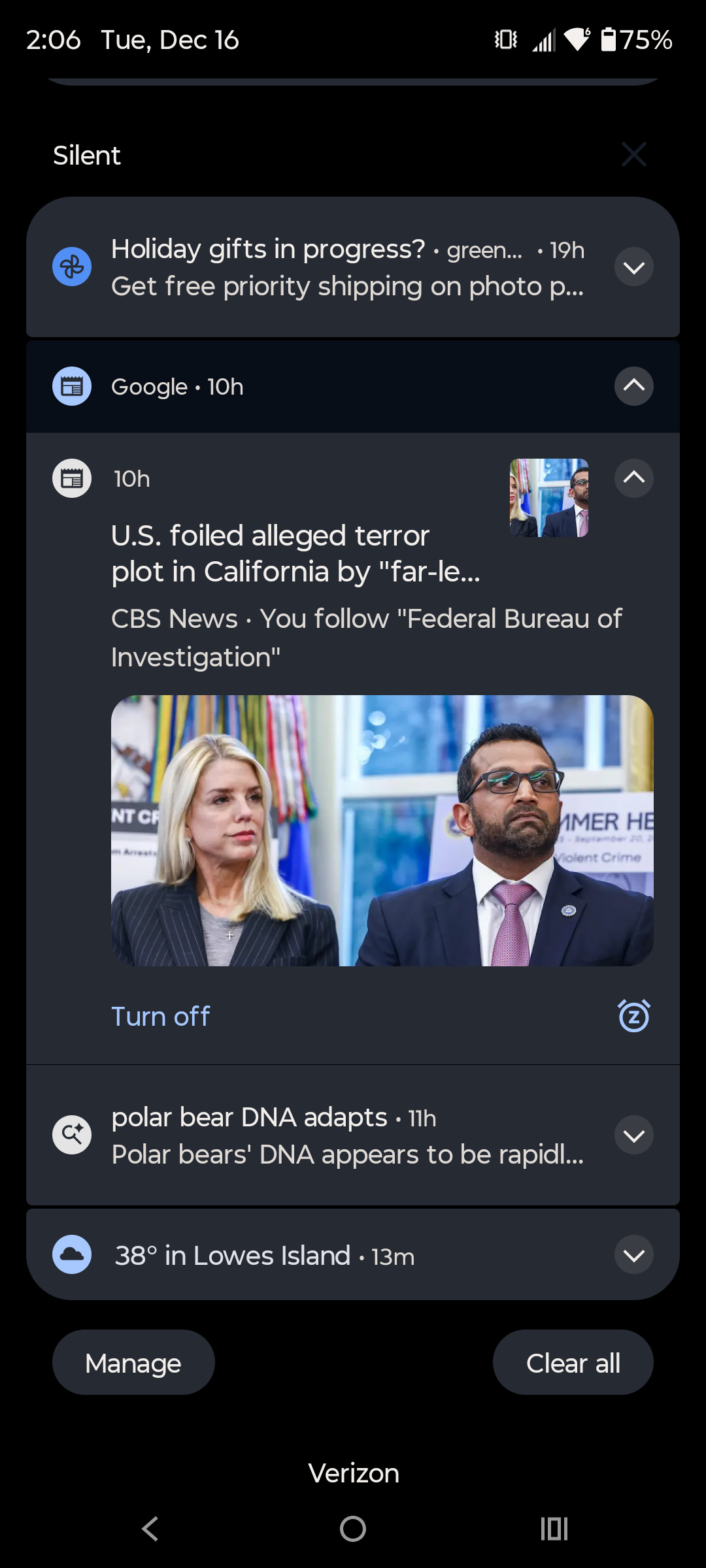
Task: Tap the Google Photos pinwheel icon
Action: pyautogui.click(x=72, y=267)
